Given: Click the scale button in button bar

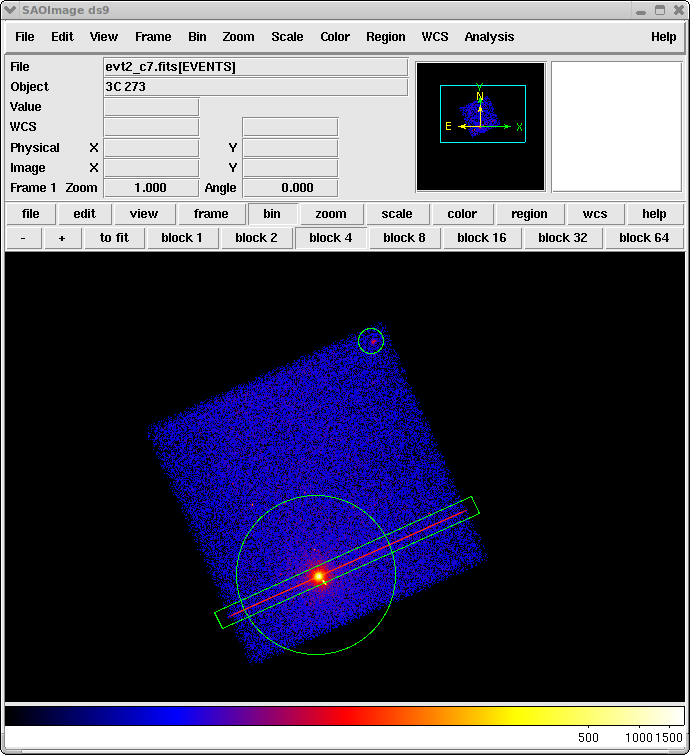Looking at the screenshot, I should click(x=397, y=214).
